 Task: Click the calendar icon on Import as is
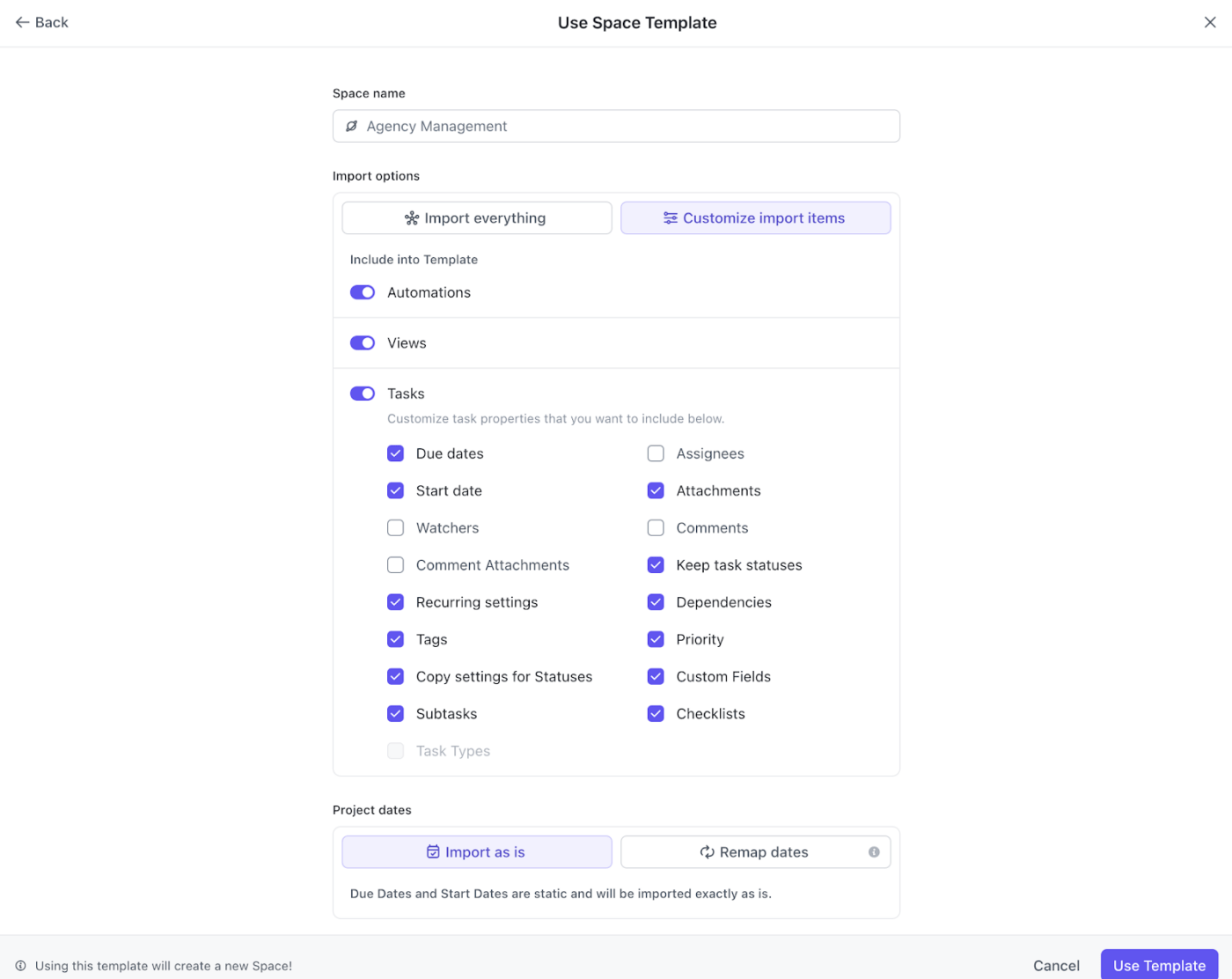click(x=433, y=851)
